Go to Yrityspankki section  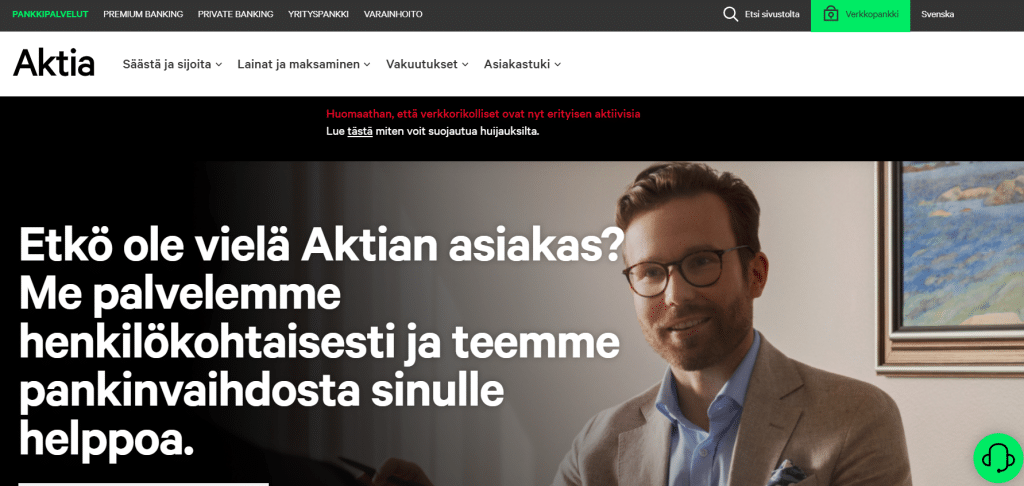tap(319, 14)
